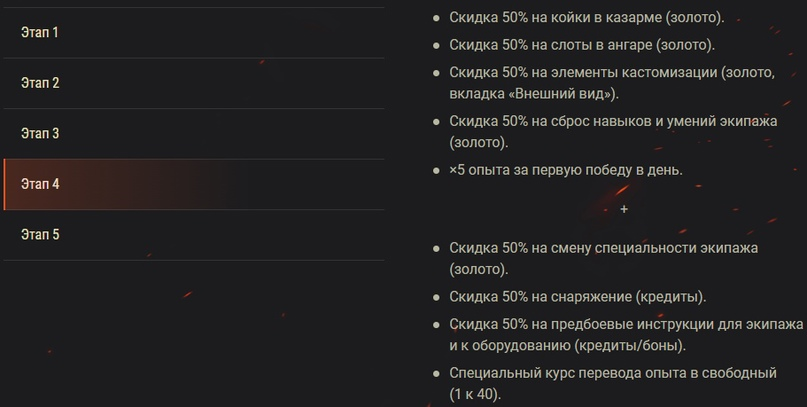807x407 pixels.
Task: Click the highlighted Этап 4 tab
Action: pyautogui.click(x=40, y=184)
